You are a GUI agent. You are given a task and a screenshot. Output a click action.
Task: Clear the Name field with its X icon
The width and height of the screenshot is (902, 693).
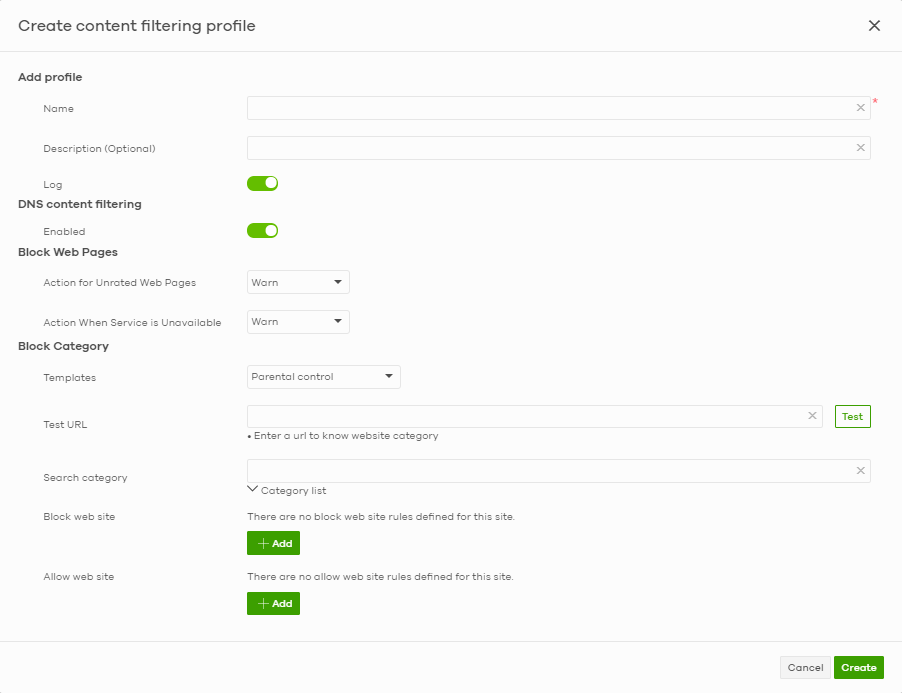pos(861,108)
